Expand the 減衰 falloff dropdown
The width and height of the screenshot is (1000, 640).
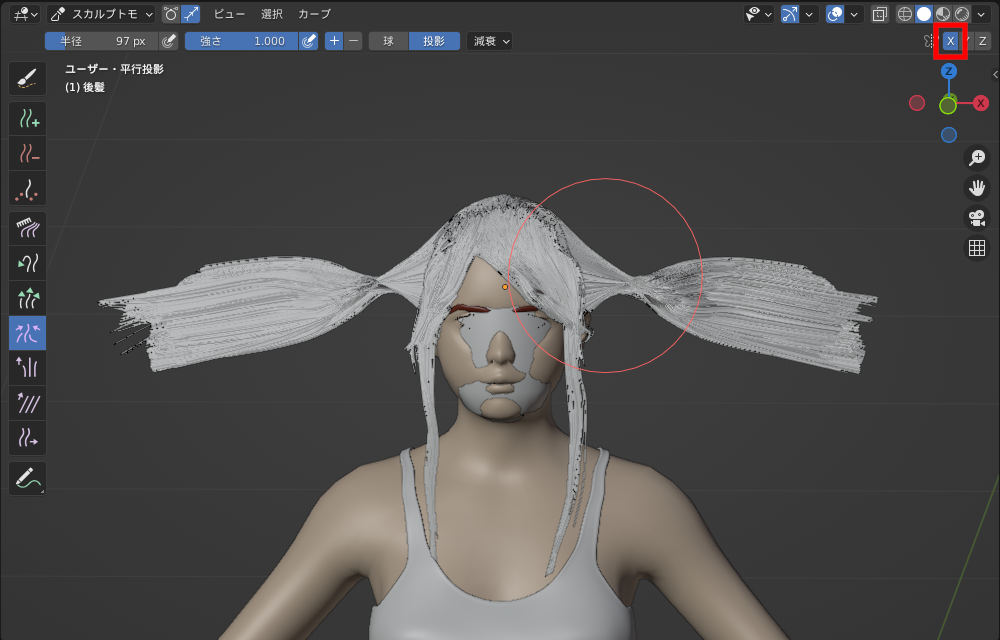pos(490,41)
